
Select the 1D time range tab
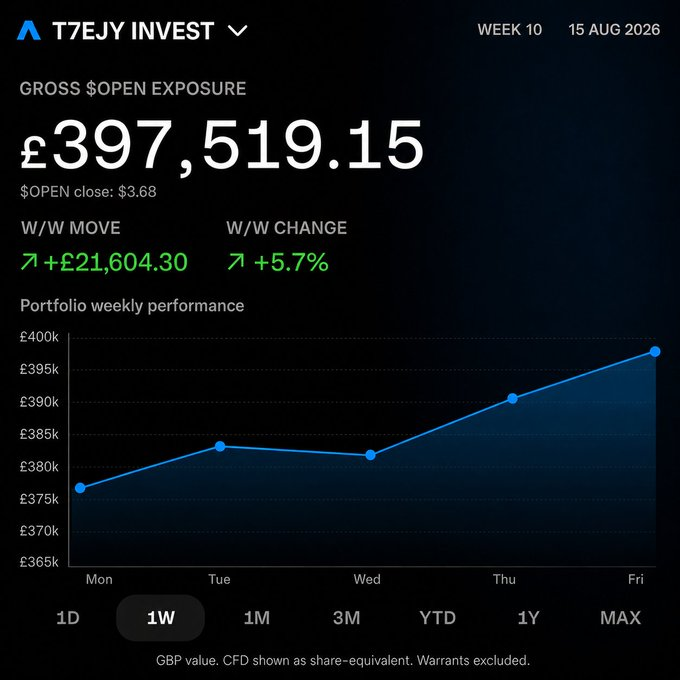(x=68, y=618)
